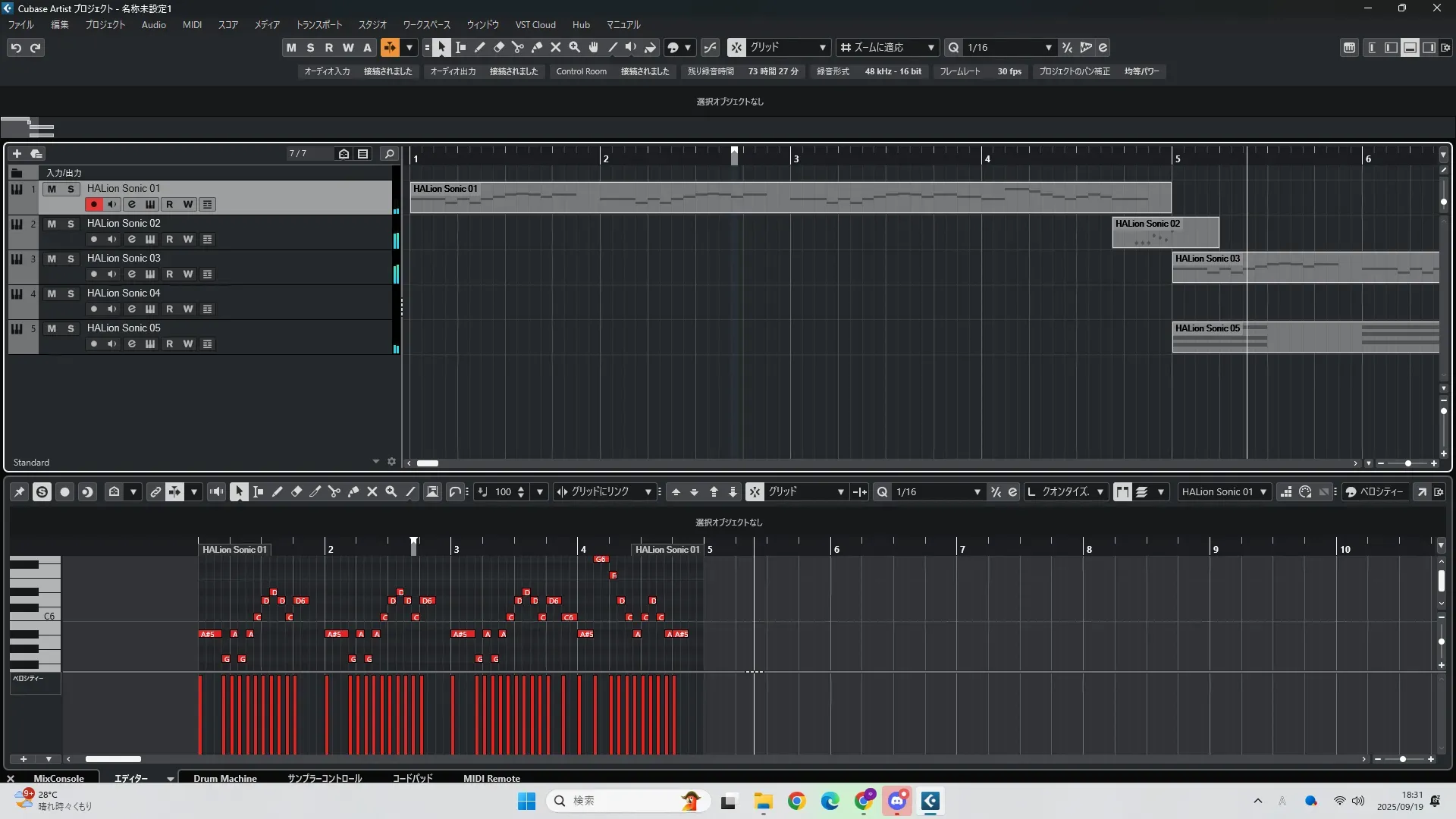Viewport: 1456px width, 819px height.
Task: Open the トランスポート menu
Action: coord(318,25)
